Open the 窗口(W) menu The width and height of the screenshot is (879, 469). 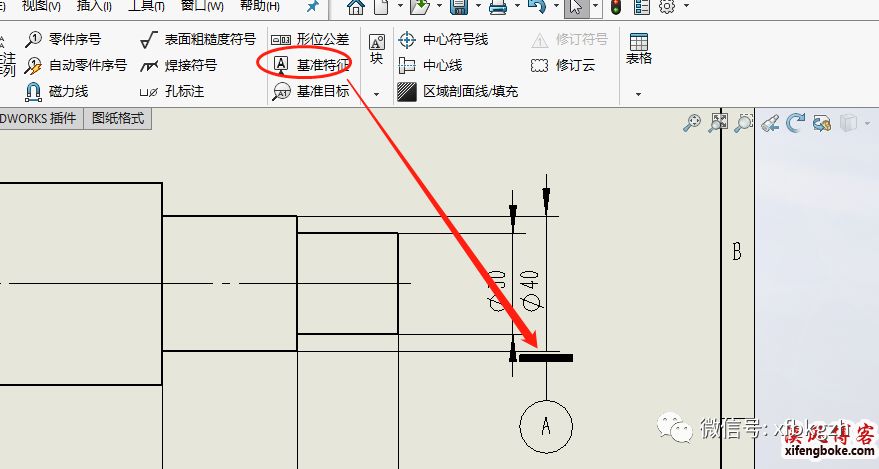pyautogui.click(x=202, y=6)
